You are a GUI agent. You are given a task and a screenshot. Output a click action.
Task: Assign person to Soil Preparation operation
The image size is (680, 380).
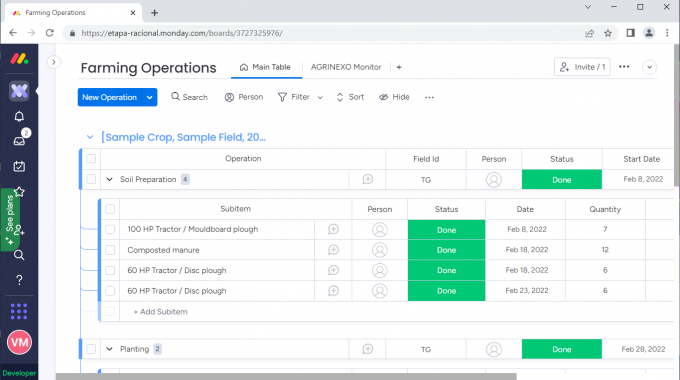(x=494, y=180)
